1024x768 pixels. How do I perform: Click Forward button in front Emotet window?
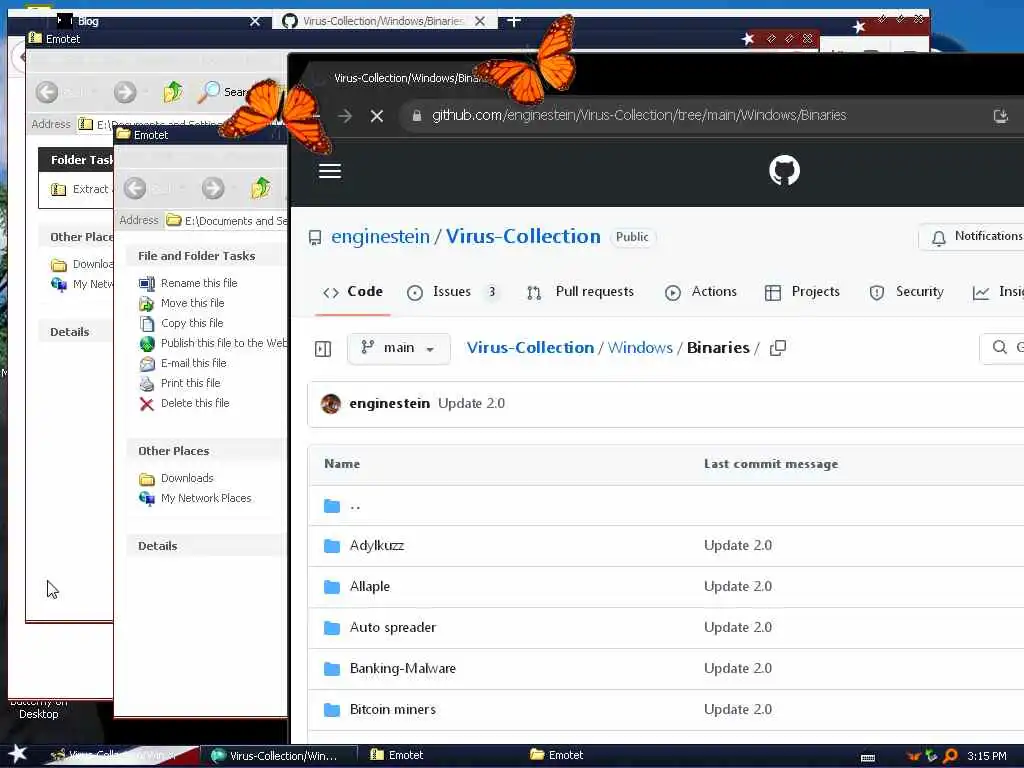tap(213, 189)
